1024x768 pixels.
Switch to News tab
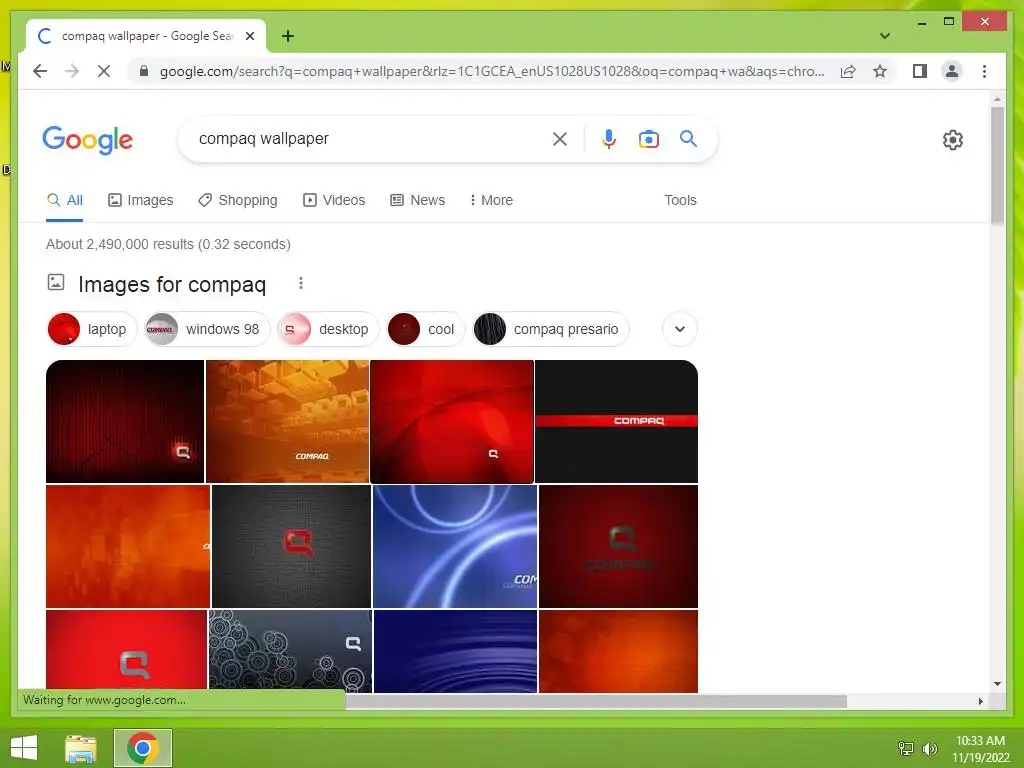click(417, 200)
